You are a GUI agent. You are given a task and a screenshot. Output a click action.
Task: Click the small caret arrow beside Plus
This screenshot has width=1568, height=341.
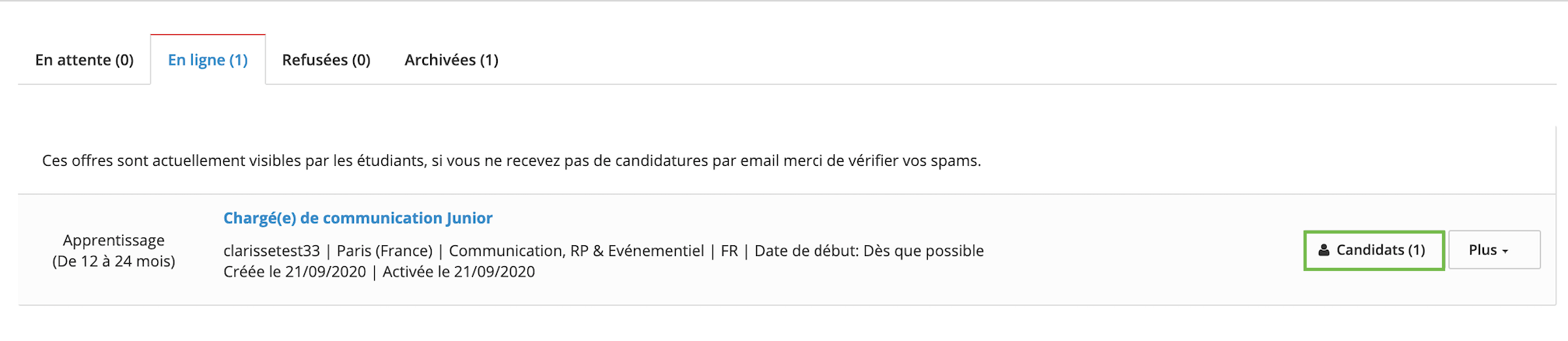point(1505,251)
